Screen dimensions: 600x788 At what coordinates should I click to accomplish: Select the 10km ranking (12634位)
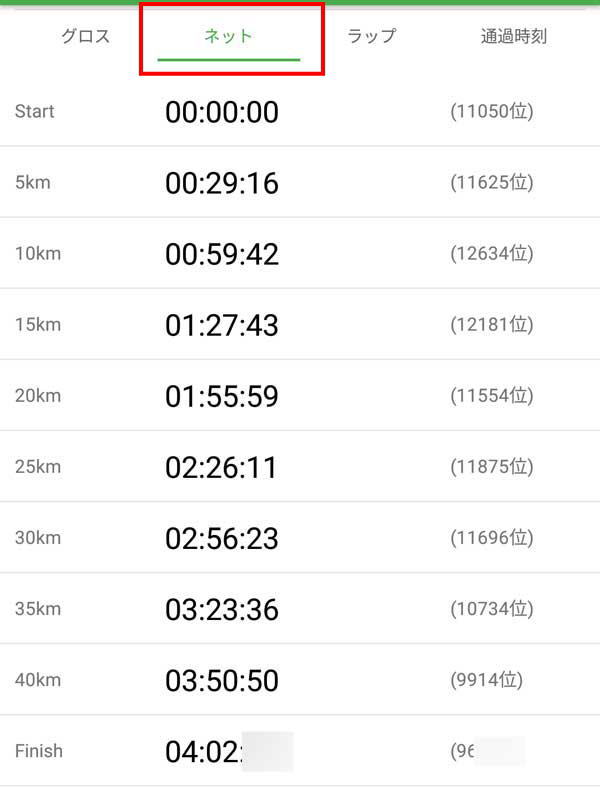pos(491,254)
